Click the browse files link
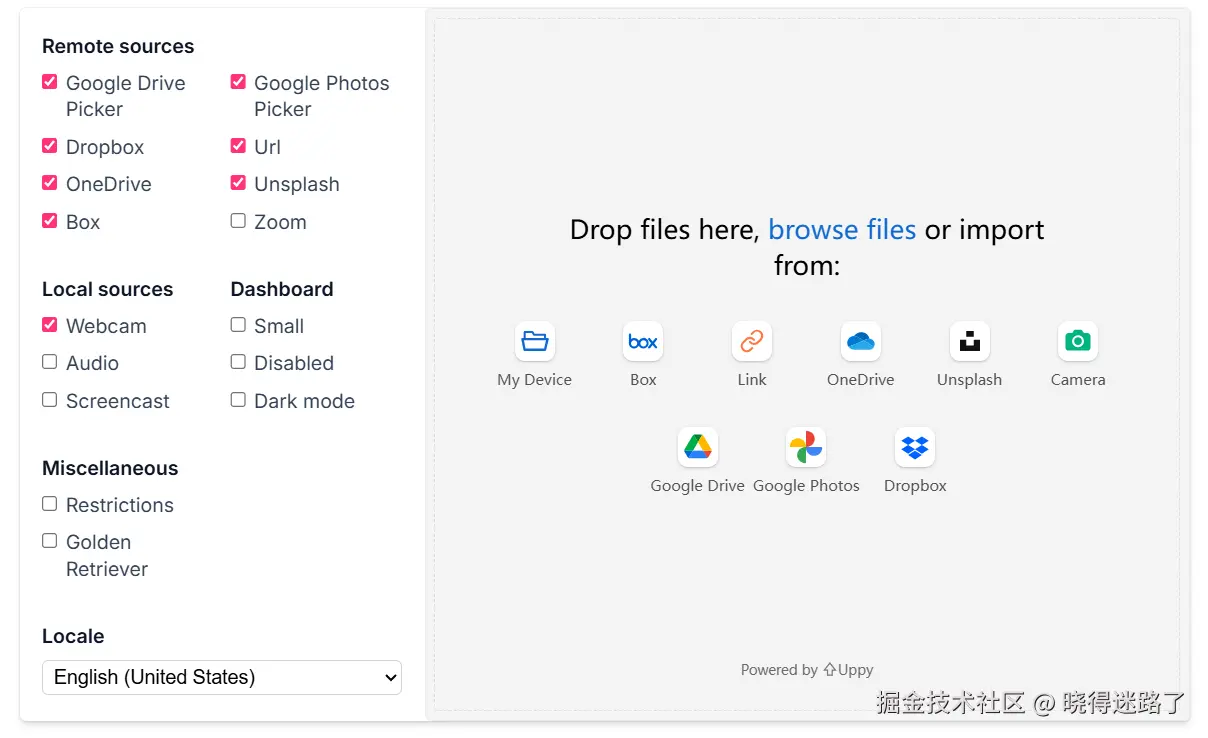The height and width of the screenshot is (738, 1208). click(x=842, y=230)
